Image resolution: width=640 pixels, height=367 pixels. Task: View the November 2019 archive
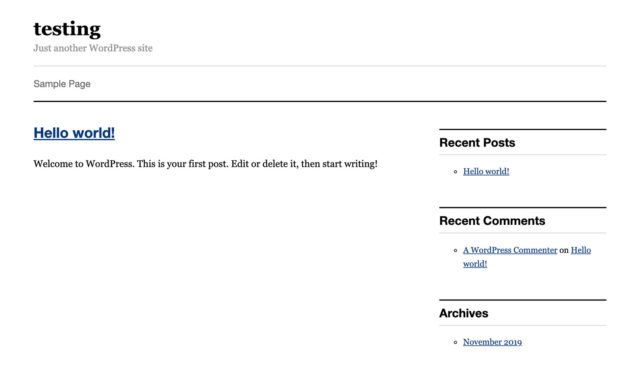492,342
